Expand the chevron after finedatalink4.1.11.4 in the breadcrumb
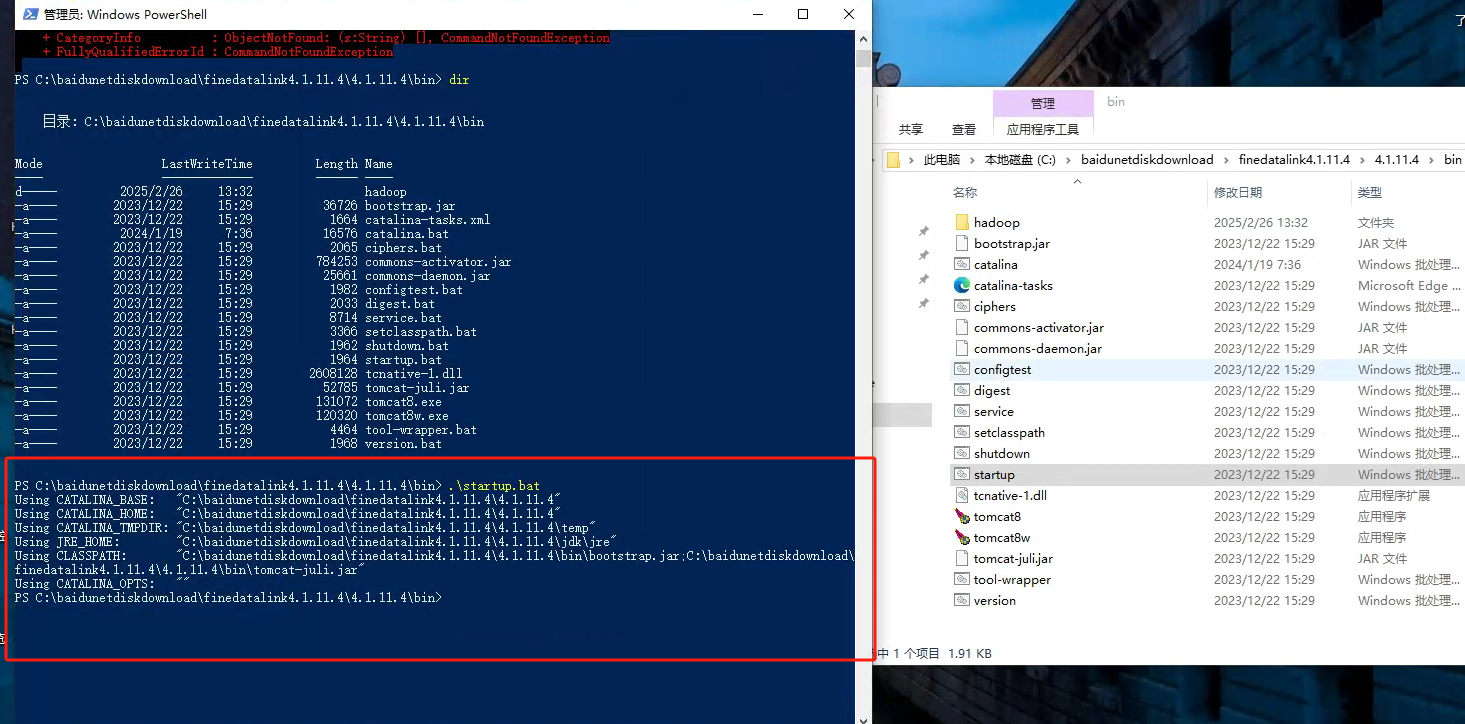 pyautogui.click(x=1363, y=160)
